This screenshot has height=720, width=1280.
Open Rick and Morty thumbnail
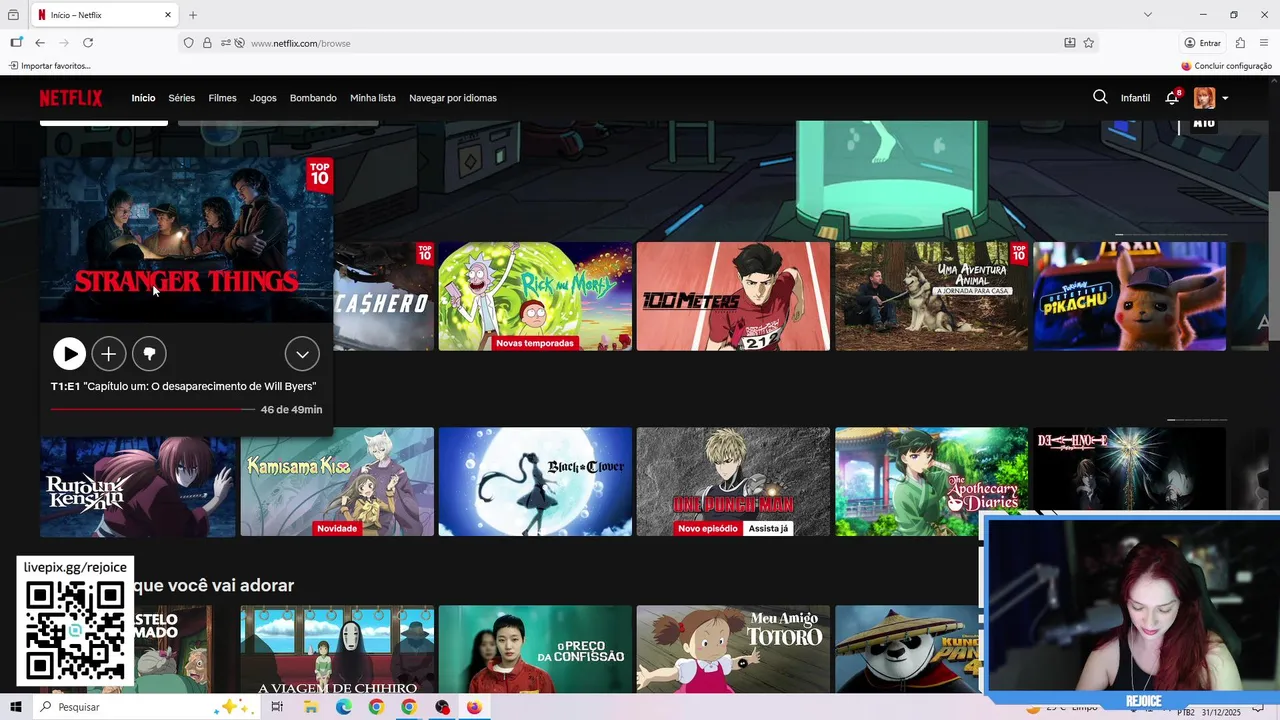point(535,296)
